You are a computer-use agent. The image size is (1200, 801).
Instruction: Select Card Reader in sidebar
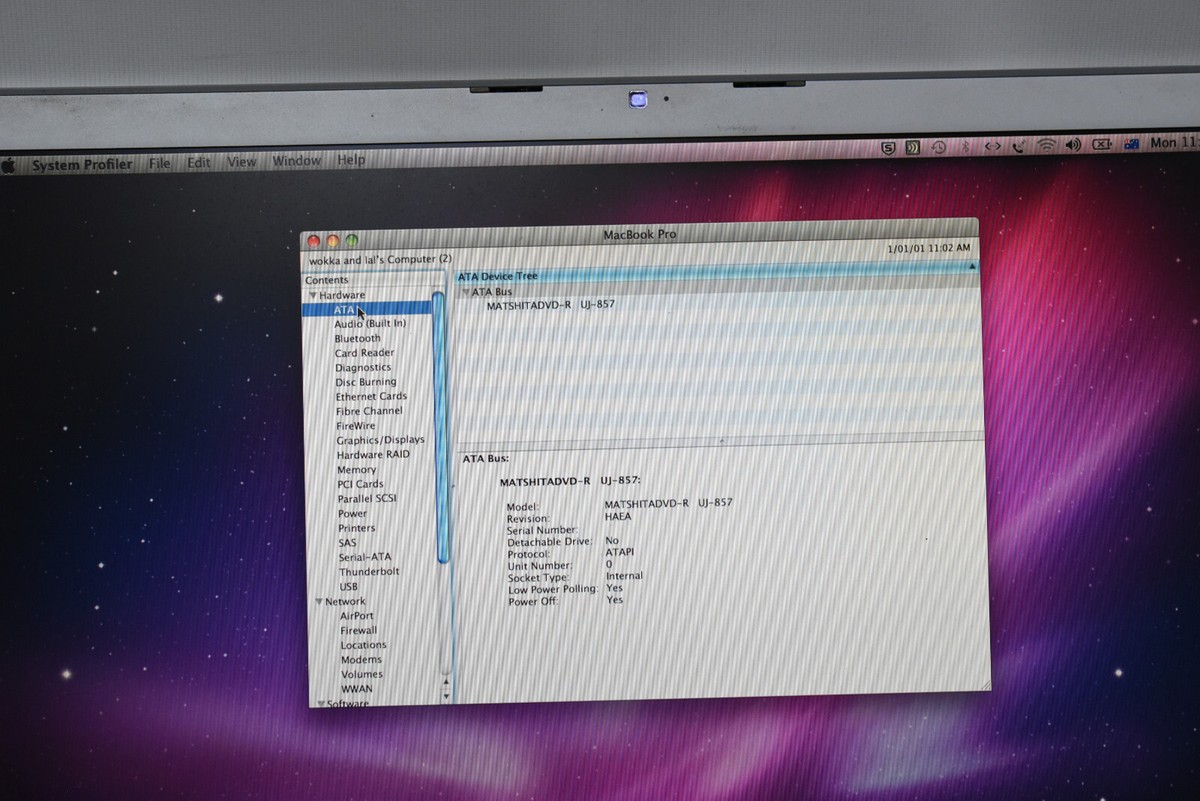(364, 353)
